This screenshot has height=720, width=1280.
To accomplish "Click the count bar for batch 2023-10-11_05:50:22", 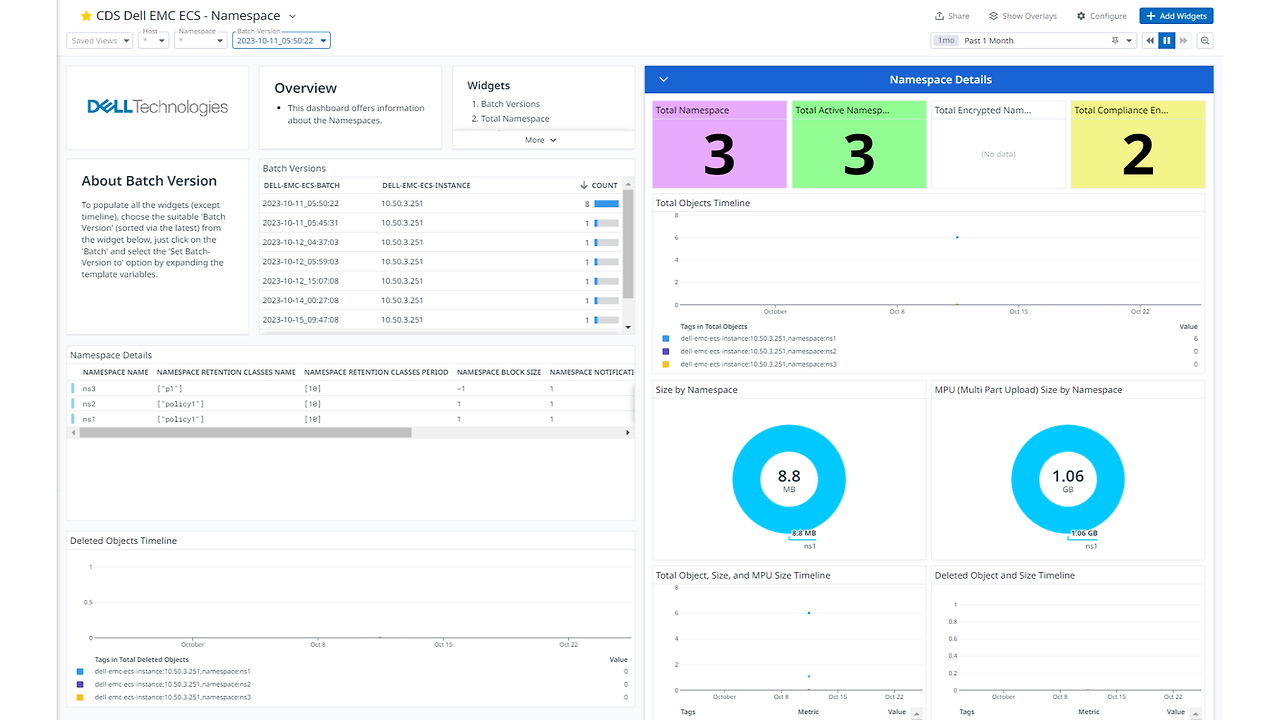I will click(x=606, y=204).
